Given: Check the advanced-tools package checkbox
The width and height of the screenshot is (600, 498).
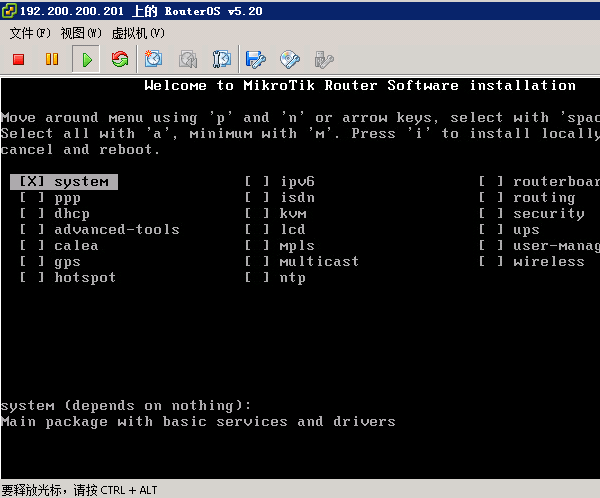Looking at the screenshot, I should coord(32,229).
